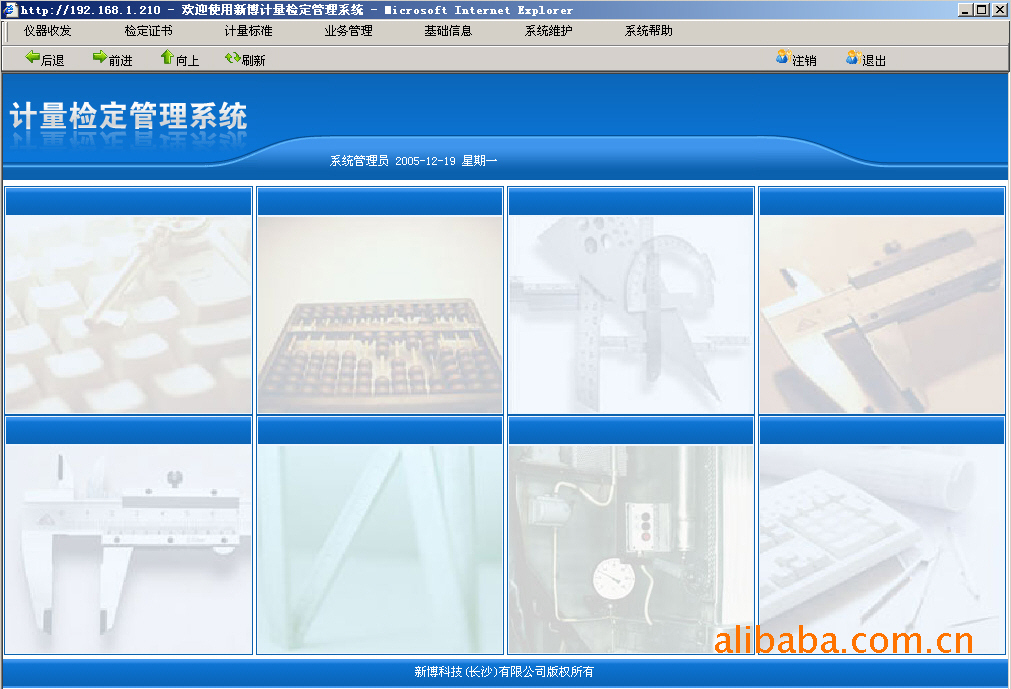Click the exit icon (退出)

click(x=852, y=58)
